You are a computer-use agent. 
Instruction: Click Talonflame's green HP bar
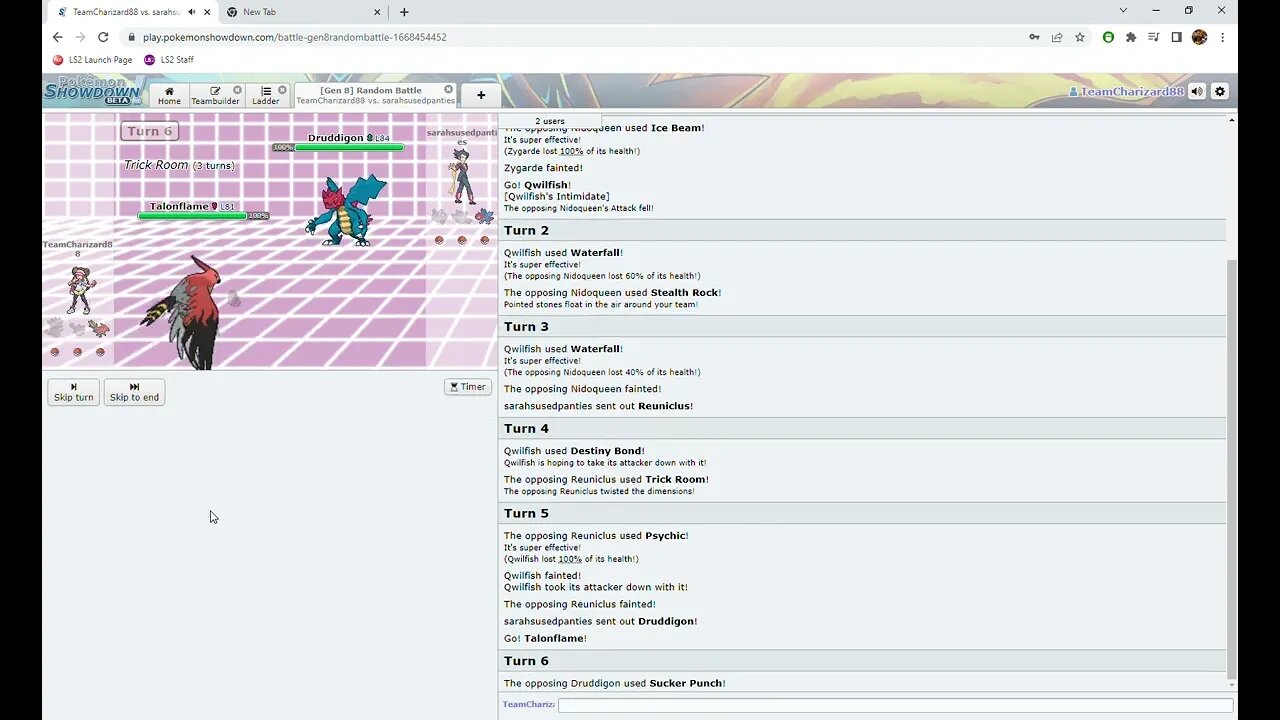pos(192,216)
